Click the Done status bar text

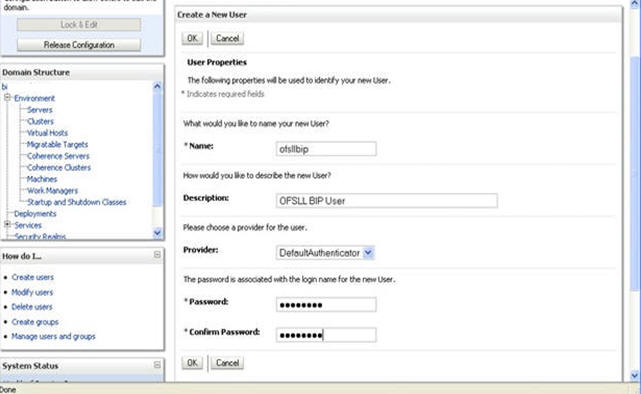coord(8,390)
